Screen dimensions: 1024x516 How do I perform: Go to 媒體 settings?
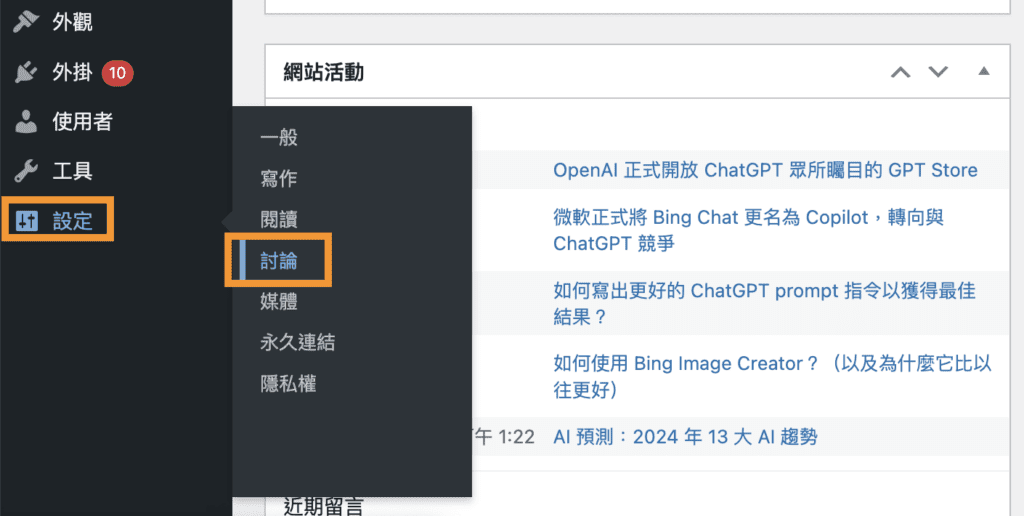(279, 301)
